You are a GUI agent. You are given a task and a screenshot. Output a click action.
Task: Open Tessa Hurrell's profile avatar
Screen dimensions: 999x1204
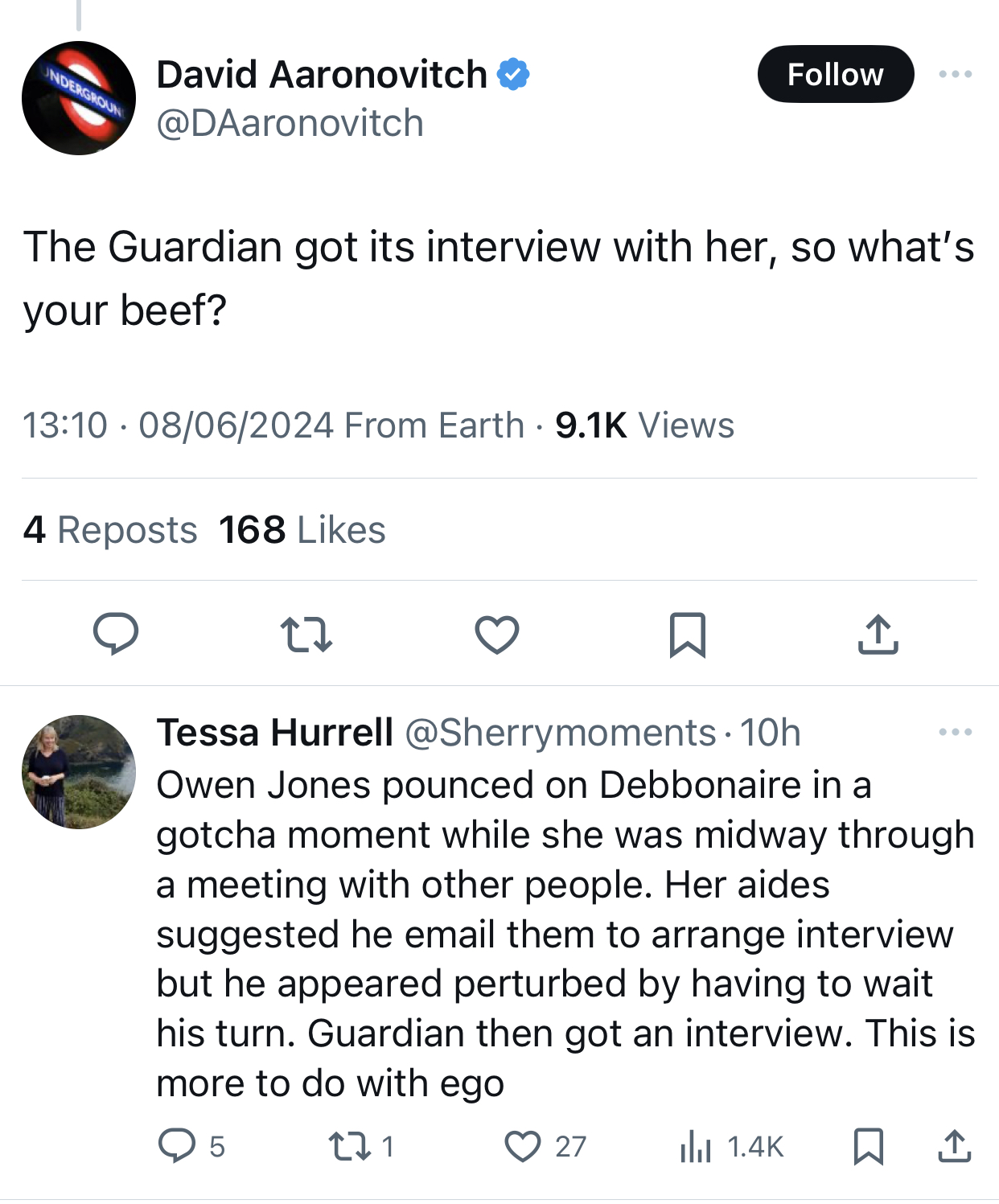coord(79,772)
